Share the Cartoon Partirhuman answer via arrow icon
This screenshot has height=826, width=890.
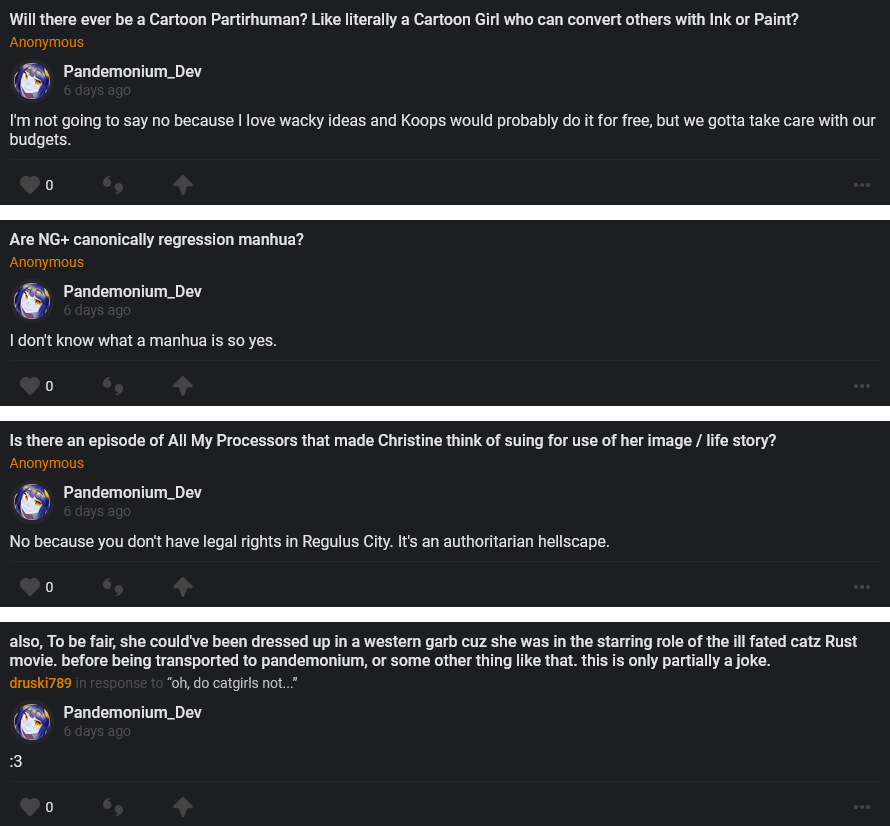point(182,185)
